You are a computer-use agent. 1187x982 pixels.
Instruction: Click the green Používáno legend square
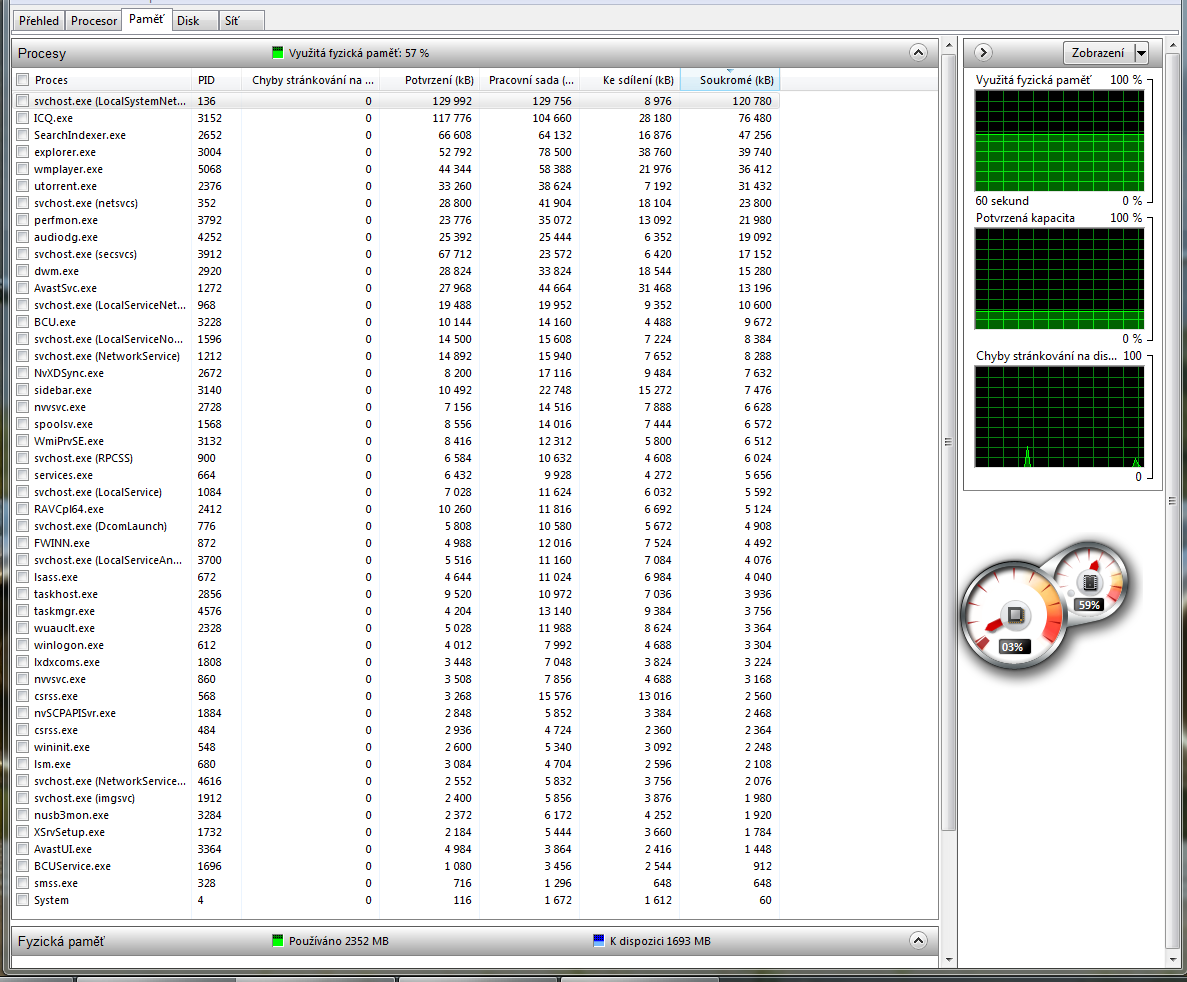coord(278,941)
